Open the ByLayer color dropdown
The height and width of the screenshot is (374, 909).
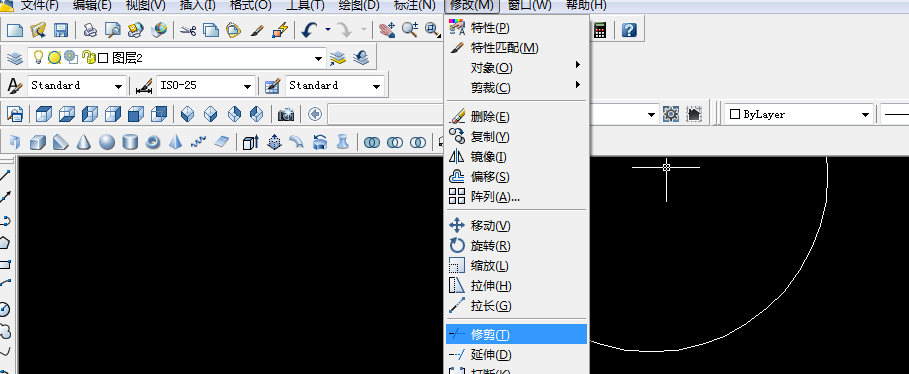click(866, 115)
